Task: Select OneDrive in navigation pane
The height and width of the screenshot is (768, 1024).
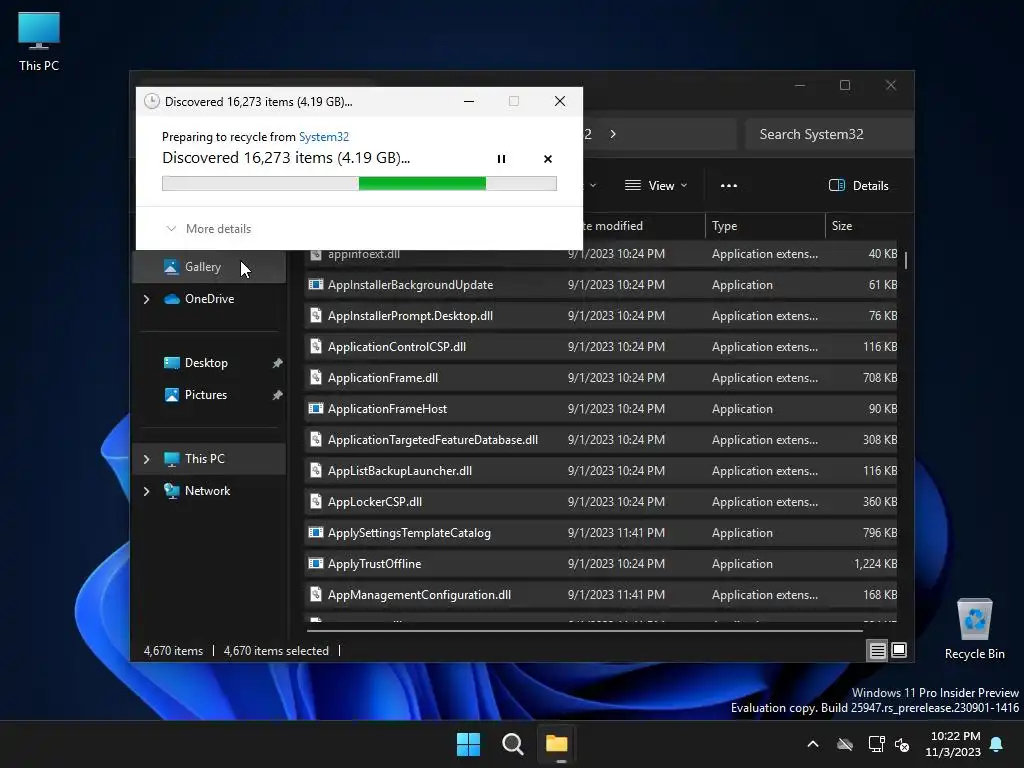Action: point(209,299)
